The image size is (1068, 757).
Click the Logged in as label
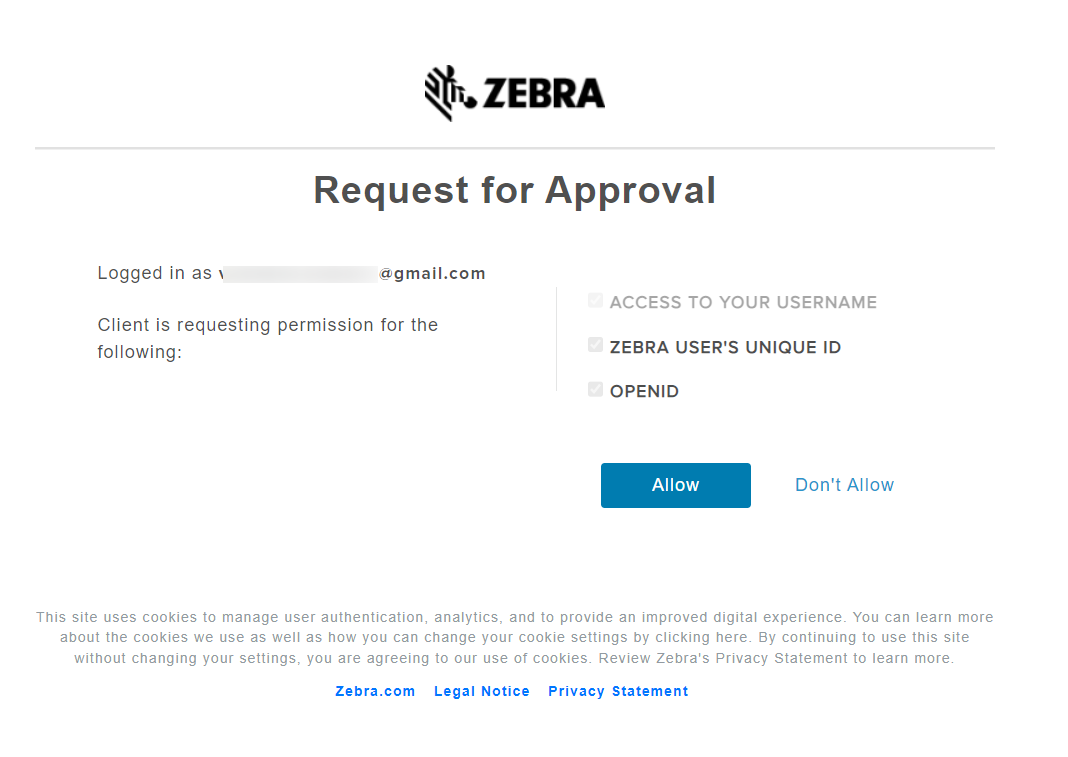coord(155,273)
